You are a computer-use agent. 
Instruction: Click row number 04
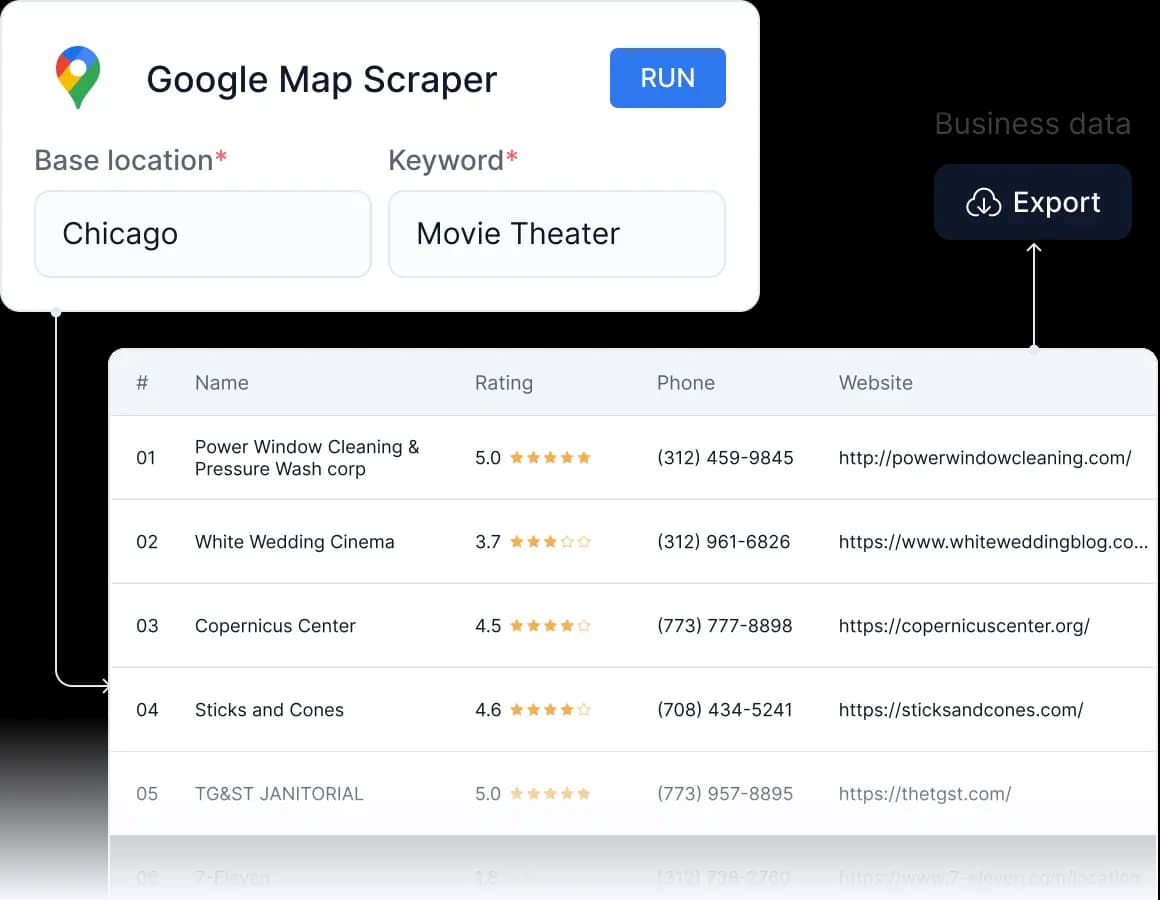point(146,710)
